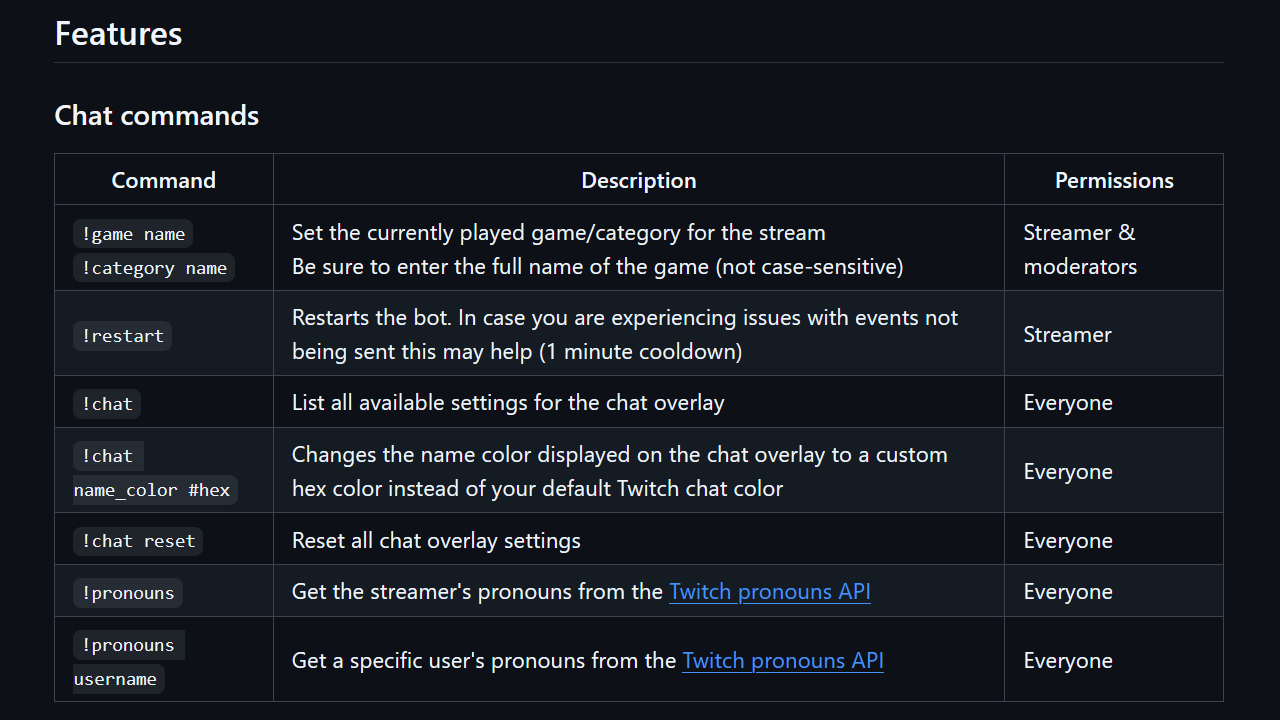The height and width of the screenshot is (720, 1280).
Task: Open Twitch pronouns API link for streamer's pronouns
Action: (x=769, y=592)
